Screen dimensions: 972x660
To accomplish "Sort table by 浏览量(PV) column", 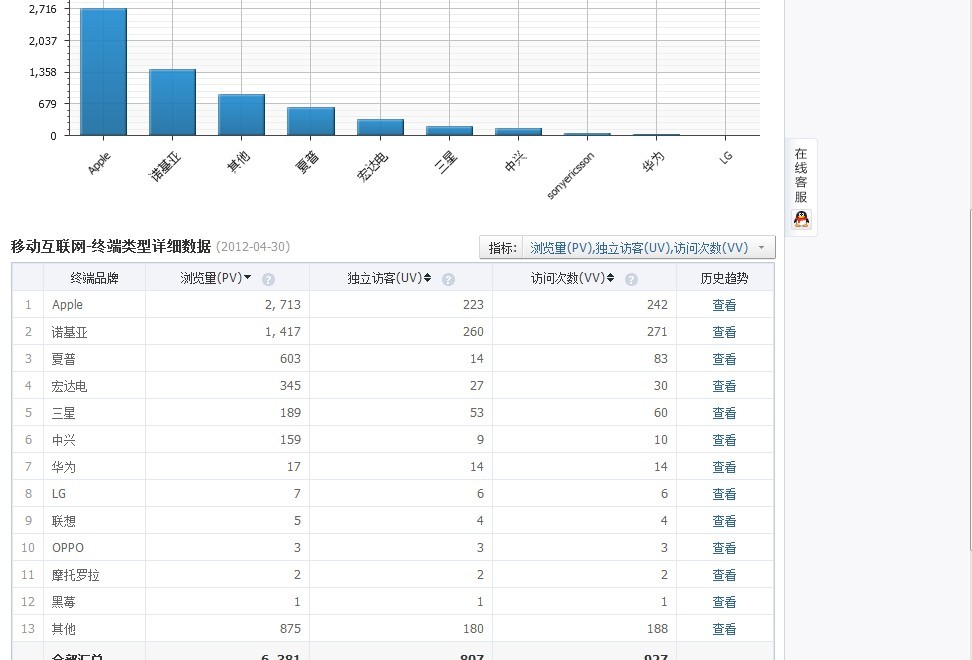I will [216, 278].
